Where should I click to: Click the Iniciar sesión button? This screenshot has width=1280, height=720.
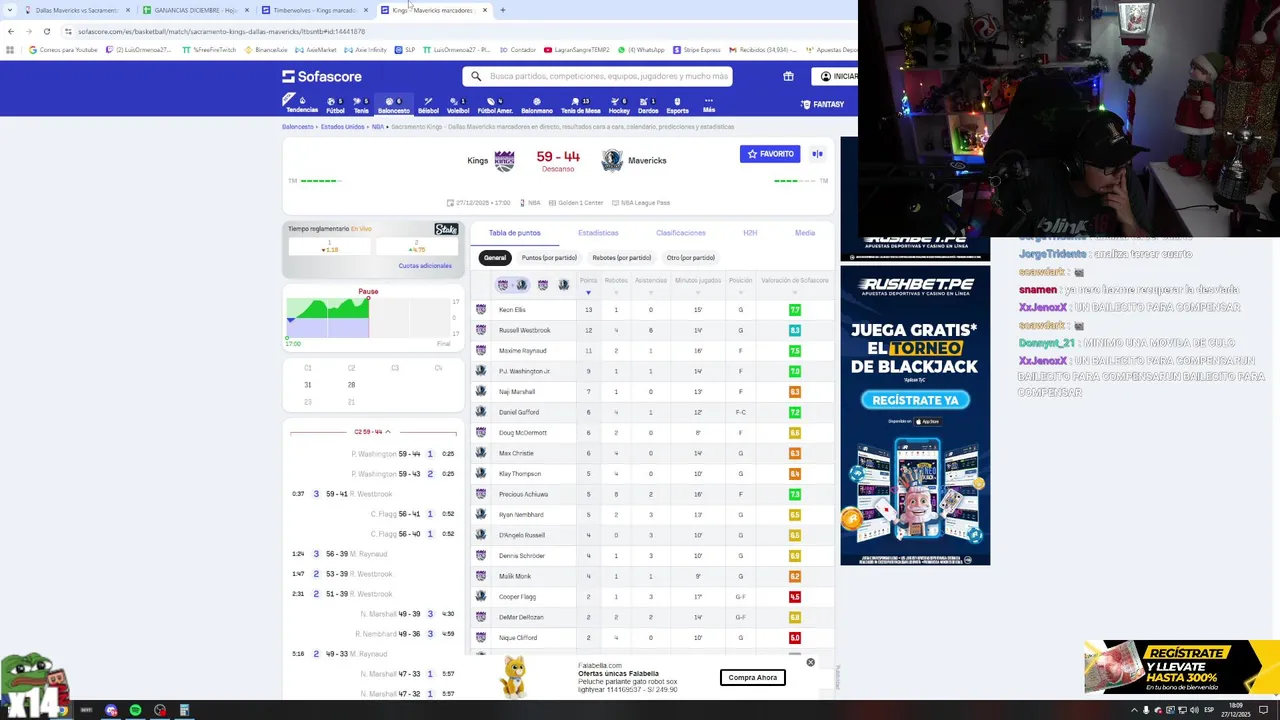coord(838,76)
